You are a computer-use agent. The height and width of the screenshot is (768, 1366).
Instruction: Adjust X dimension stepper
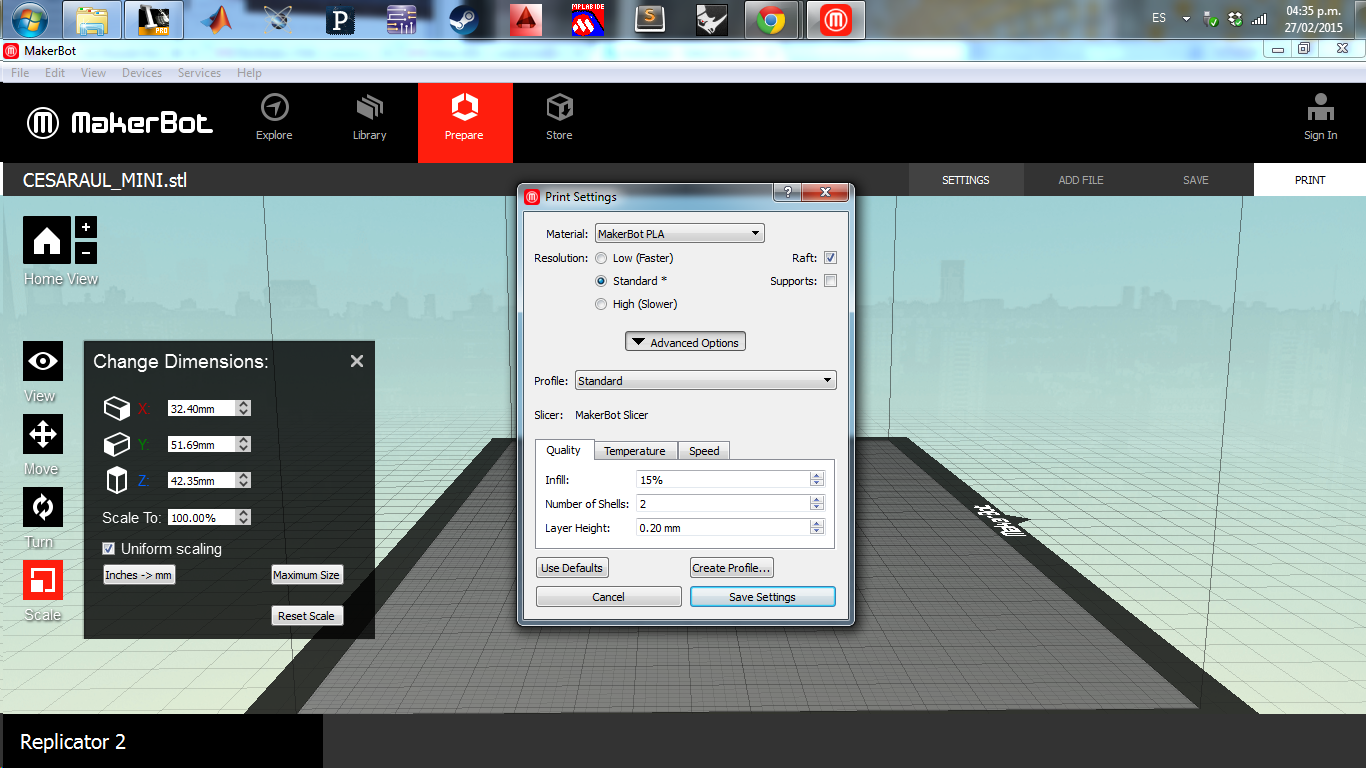coord(244,408)
